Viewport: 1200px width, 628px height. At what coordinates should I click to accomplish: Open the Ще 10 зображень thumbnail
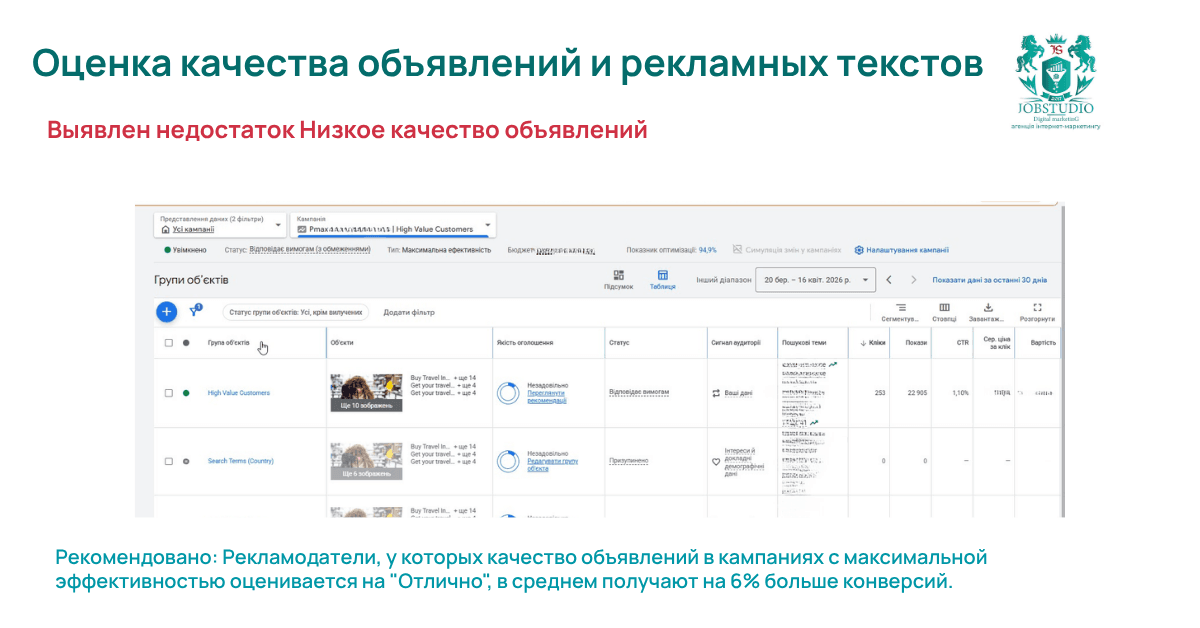point(367,392)
